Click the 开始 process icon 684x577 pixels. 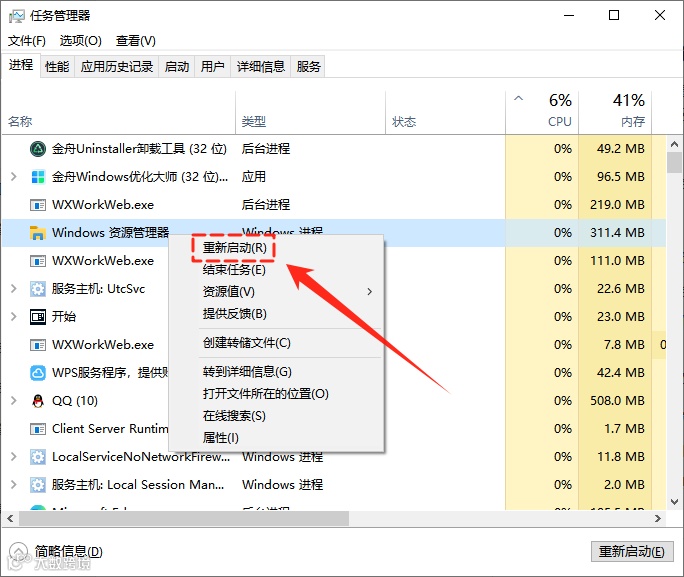38,317
